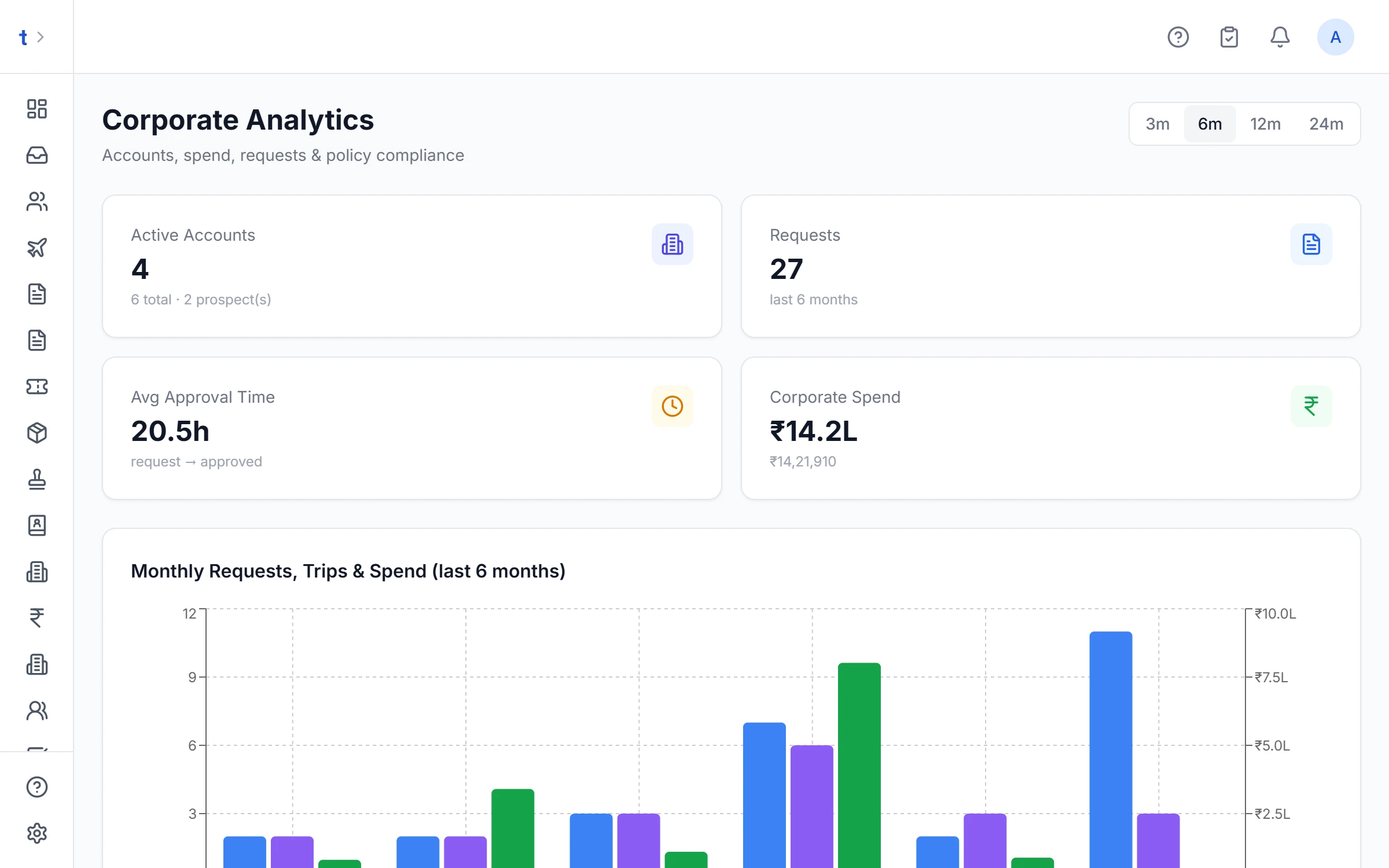Viewport: 1389px width, 868px height.
Task: Click the '₹10.0L' axis label
Action: click(1275, 613)
